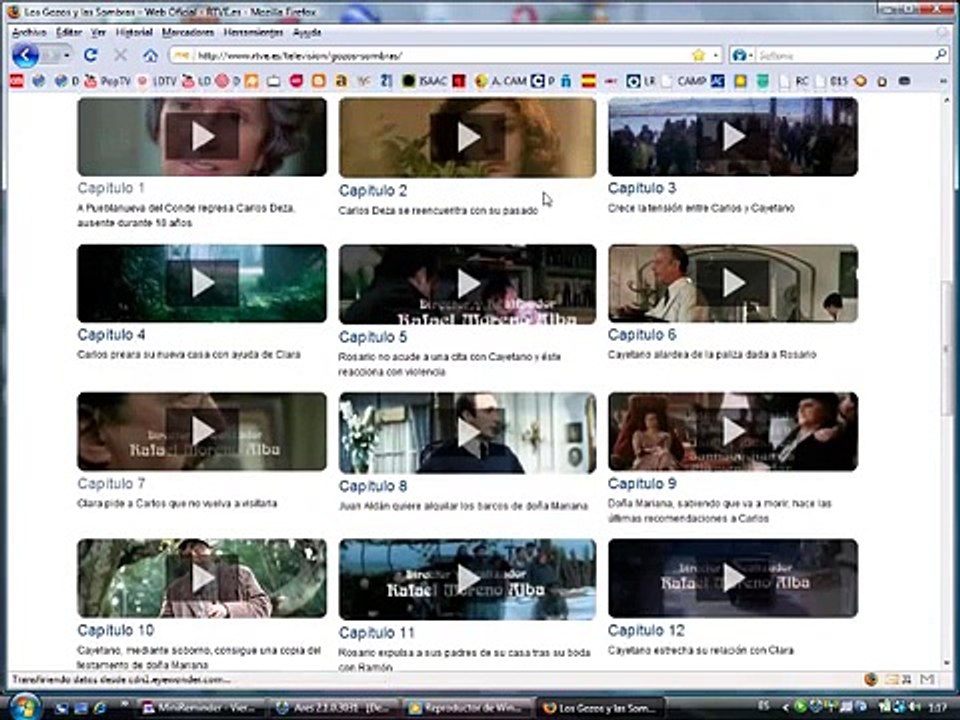This screenshot has width=960, height=720.
Task: Open the Capitulo 8 link
Action: click(x=373, y=486)
